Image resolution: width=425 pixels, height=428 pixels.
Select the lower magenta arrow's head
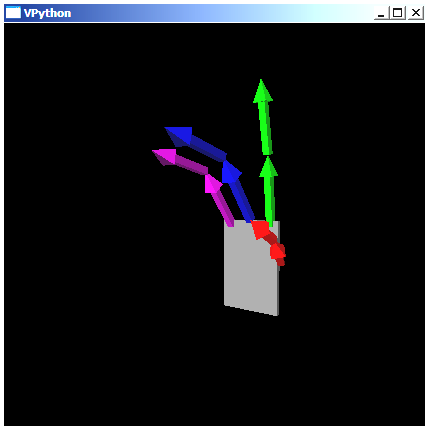(212, 184)
